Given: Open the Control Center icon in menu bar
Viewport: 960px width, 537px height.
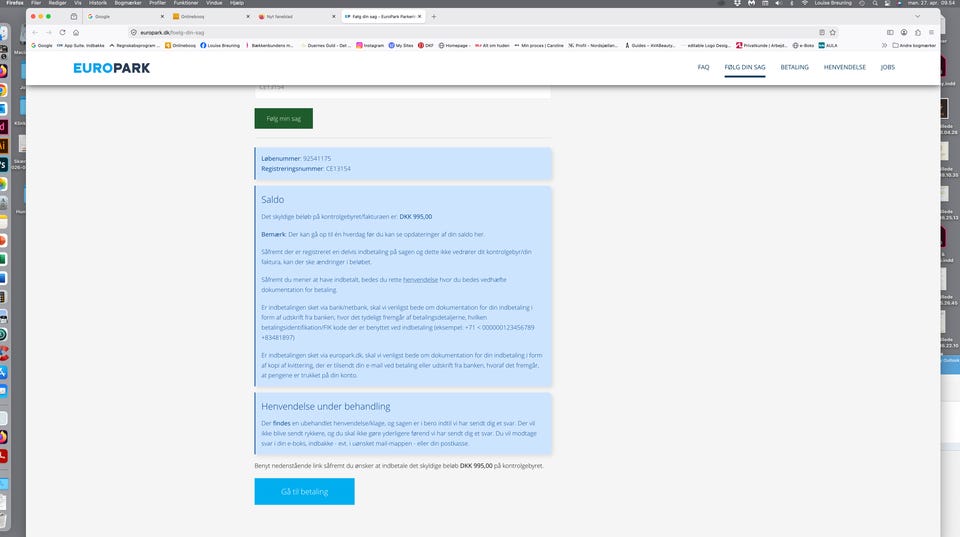Looking at the screenshot, I should [888, 3].
